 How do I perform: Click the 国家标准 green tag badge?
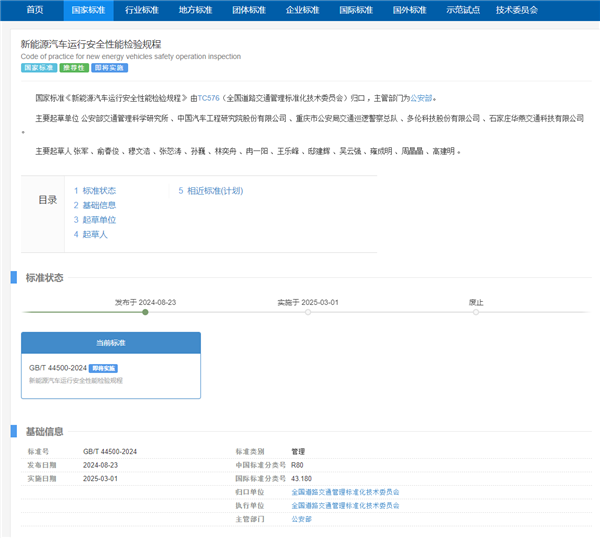[38, 68]
